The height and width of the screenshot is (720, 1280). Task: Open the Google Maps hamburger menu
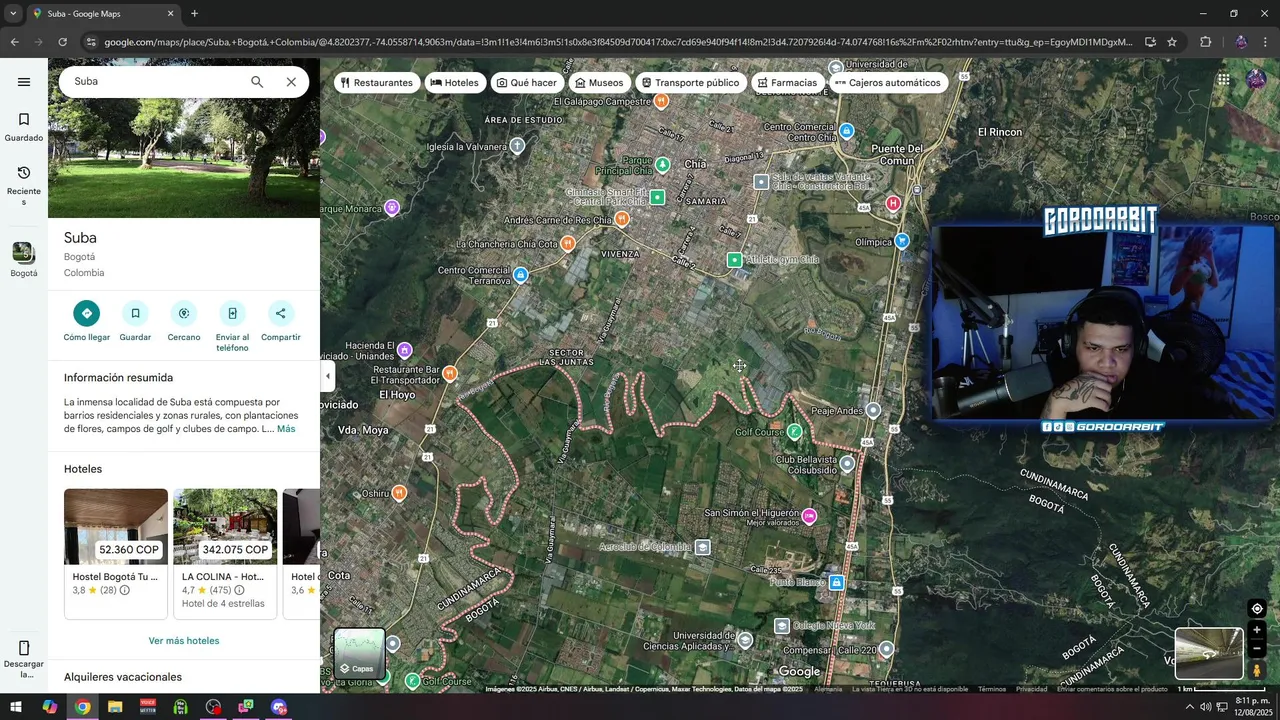coord(24,82)
